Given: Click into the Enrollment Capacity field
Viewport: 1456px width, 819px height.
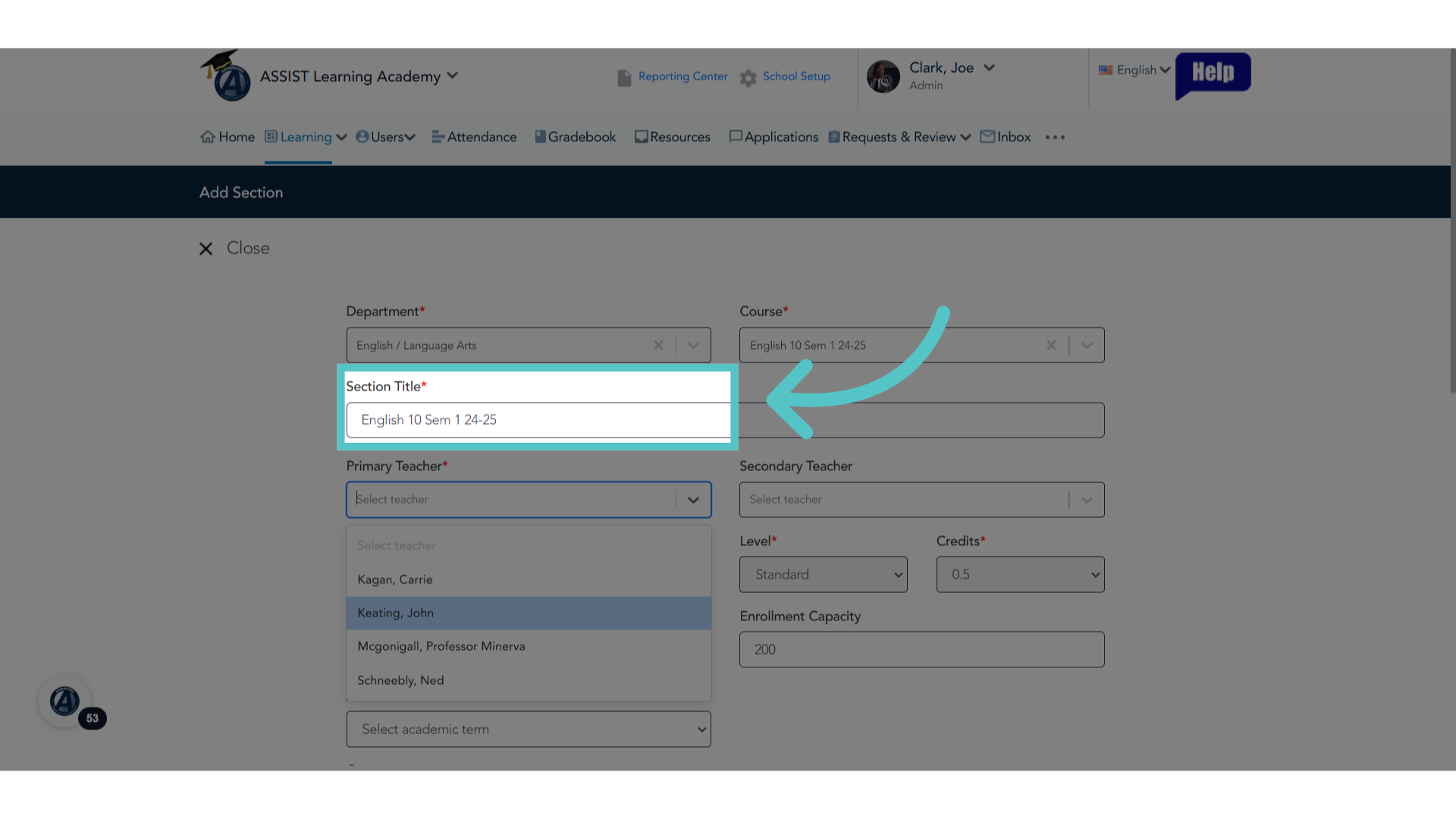Looking at the screenshot, I should (x=921, y=650).
